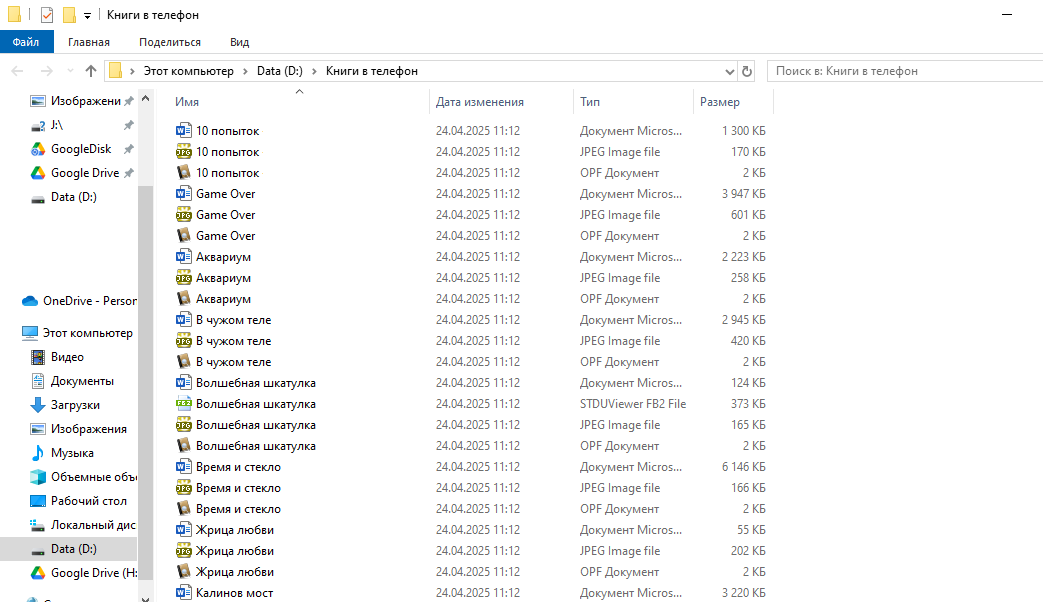Select JPEG icon of Волшебная шкатулка

(x=184, y=424)
